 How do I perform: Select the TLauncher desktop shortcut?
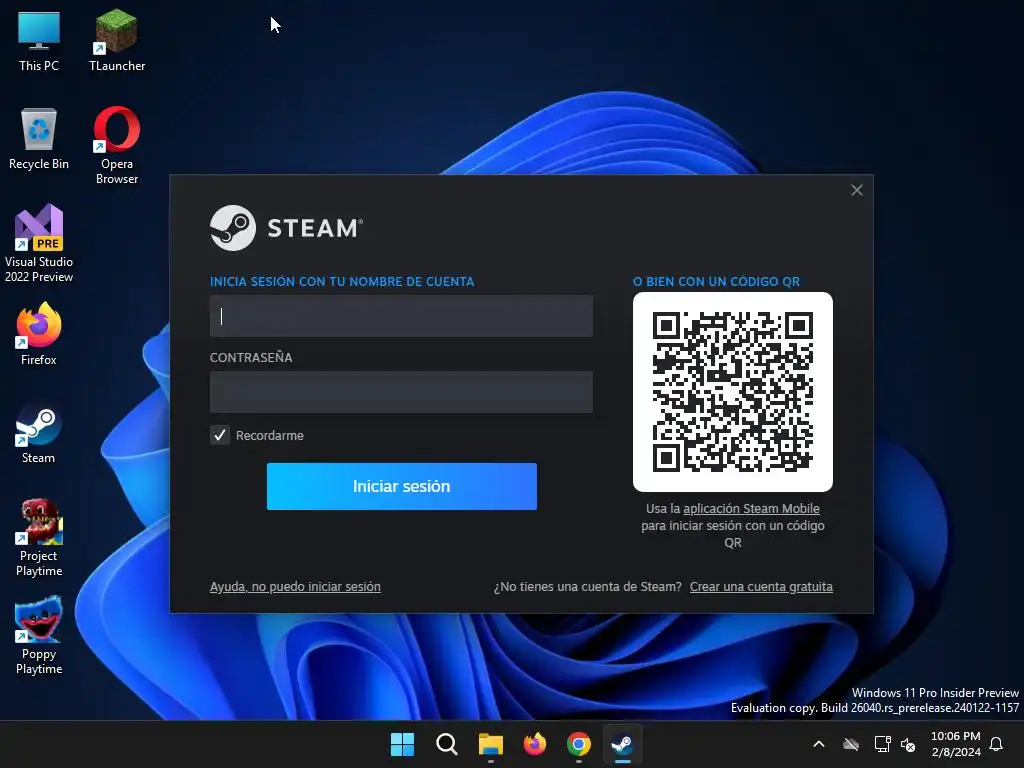pos(117,40)
